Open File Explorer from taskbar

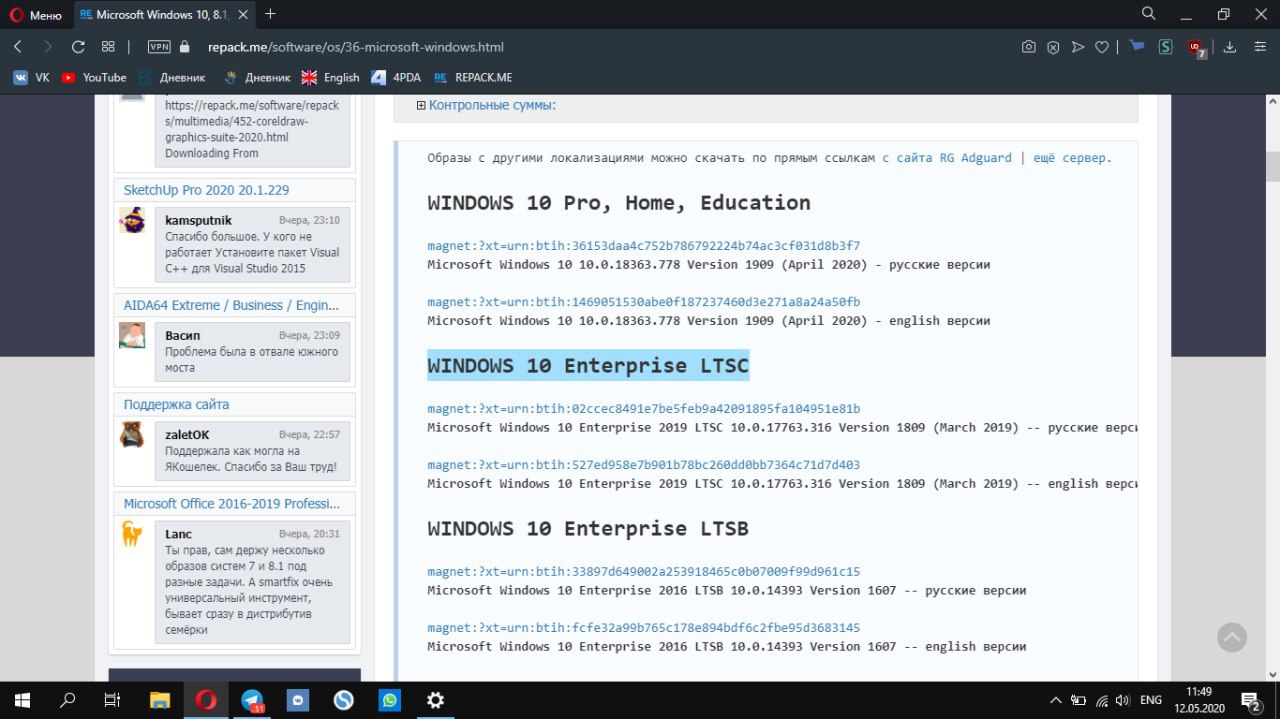(160, 700)
